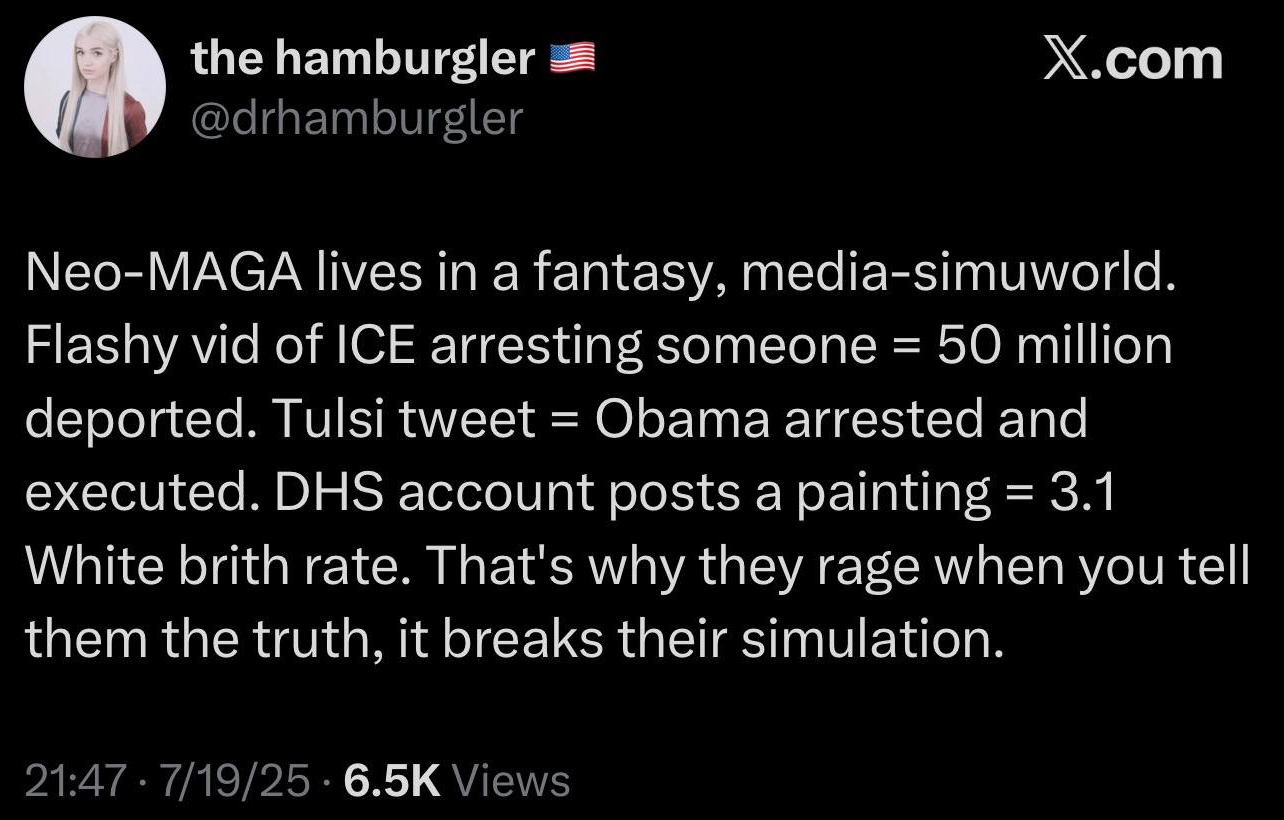
Task: Click the "Views" label
Action: 512,780
